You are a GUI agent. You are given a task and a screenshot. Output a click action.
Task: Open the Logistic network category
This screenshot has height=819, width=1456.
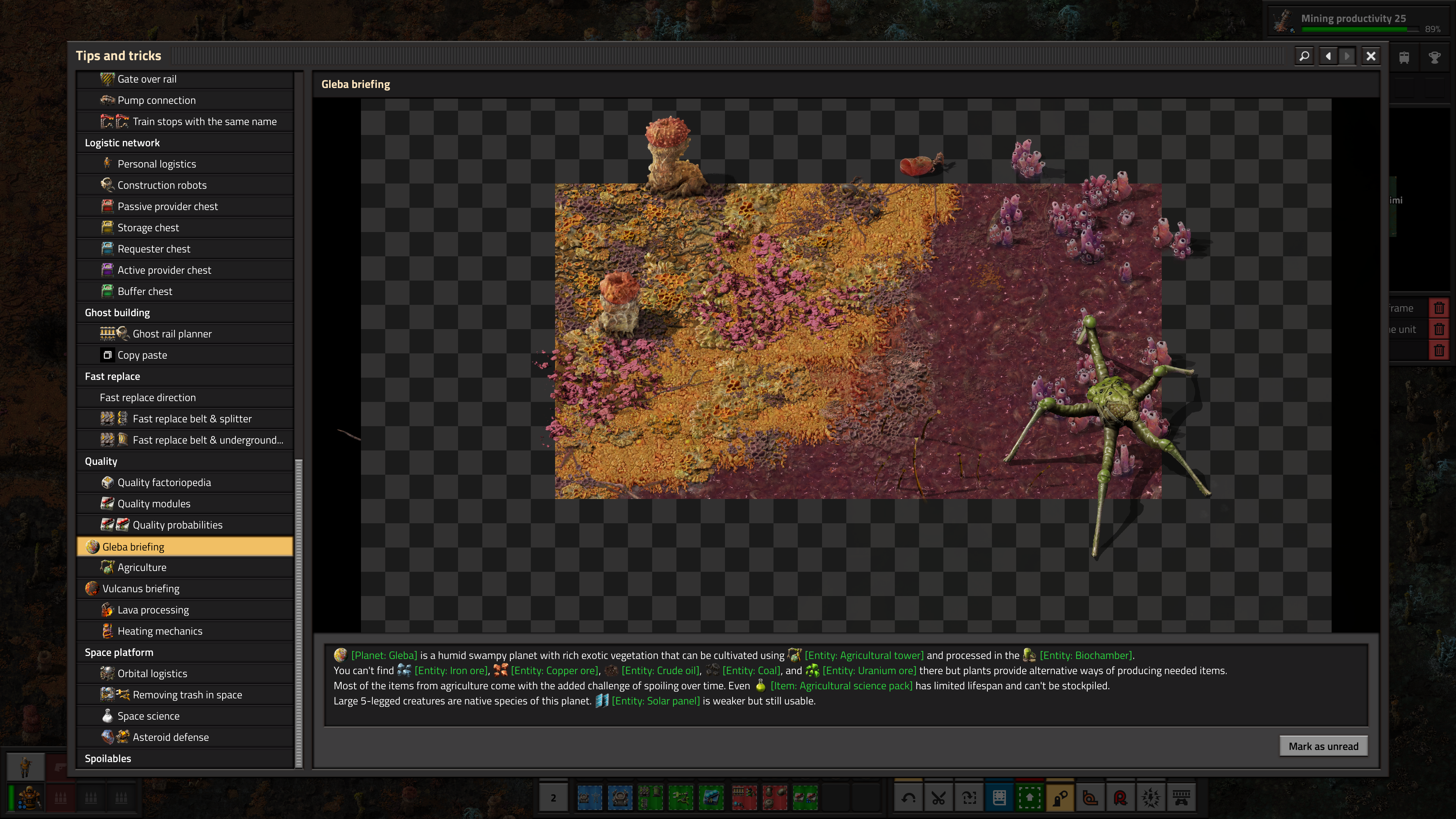(185, 143)
